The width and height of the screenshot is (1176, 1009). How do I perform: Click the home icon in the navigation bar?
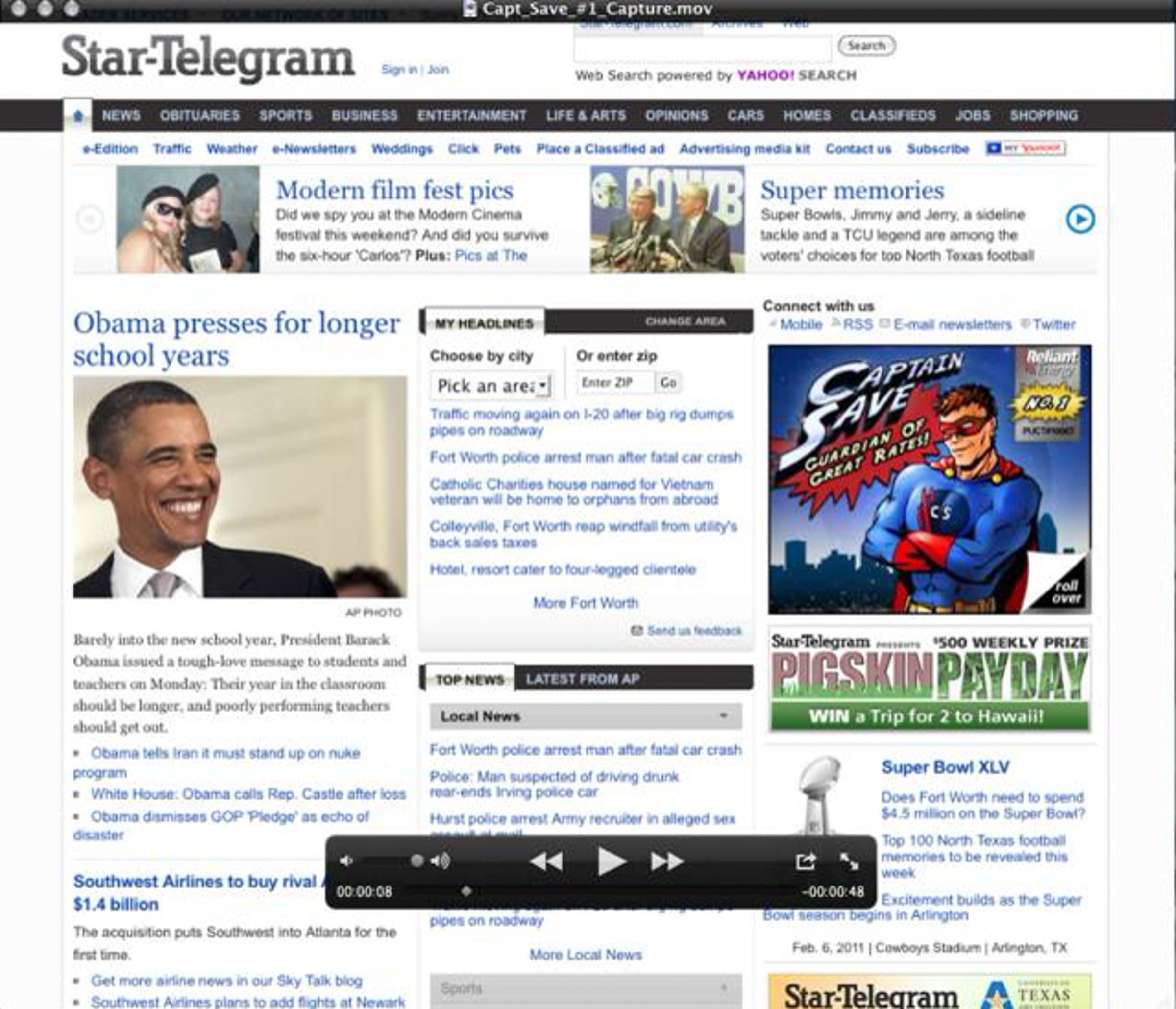[78, 116]
